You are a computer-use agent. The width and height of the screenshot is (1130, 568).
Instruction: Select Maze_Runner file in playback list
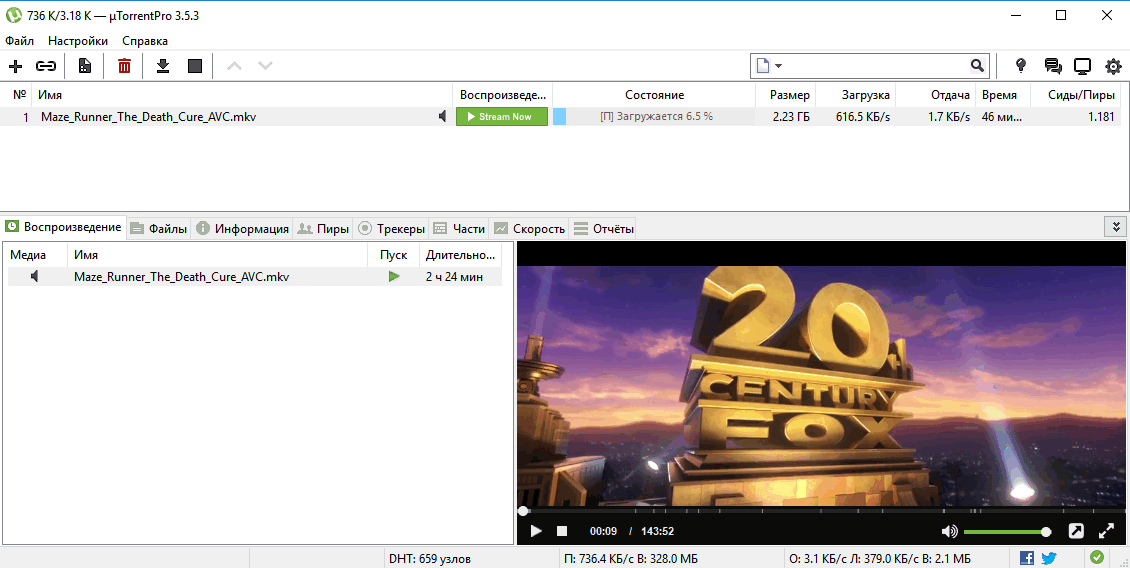tap(182, 276)
